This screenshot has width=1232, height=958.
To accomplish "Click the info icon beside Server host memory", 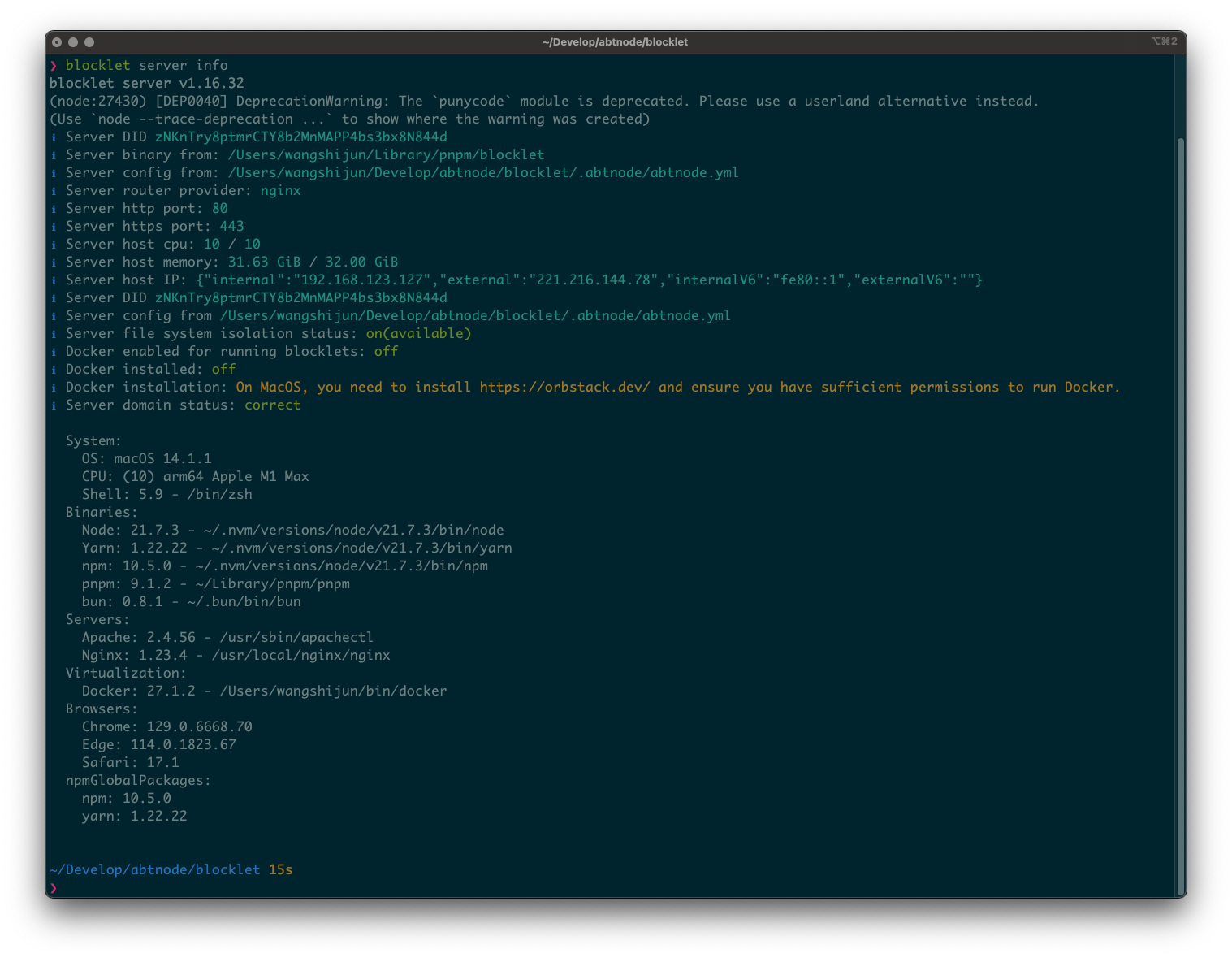I will (54, 262).
